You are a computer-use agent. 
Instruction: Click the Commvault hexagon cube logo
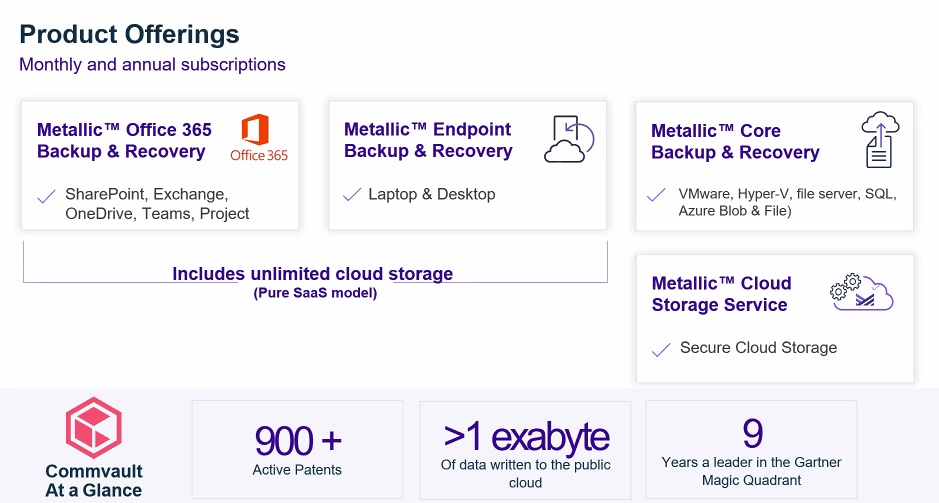(x=94, y=427)
